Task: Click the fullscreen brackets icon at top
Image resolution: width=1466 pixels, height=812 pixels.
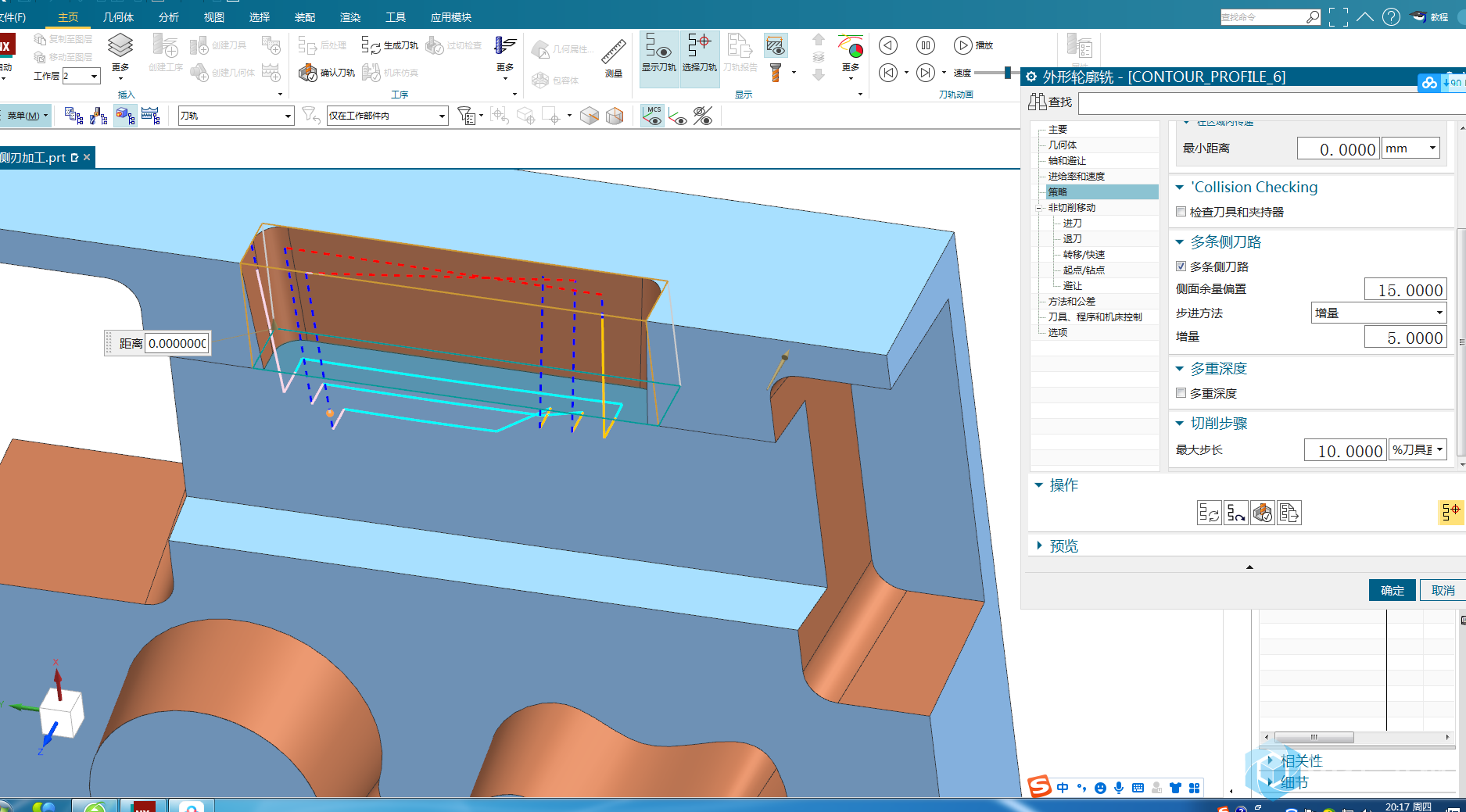Action: pos(1339,16)
